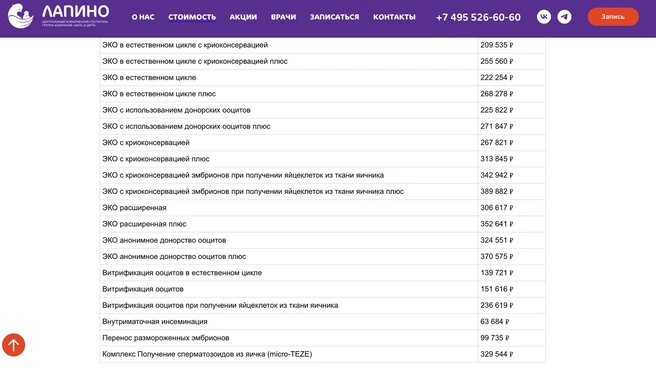Image resolution: width=656 pixels, height=372 pixels.
Task: Call the phone number +7 495 526-60-60
Action: pos(478,18)
